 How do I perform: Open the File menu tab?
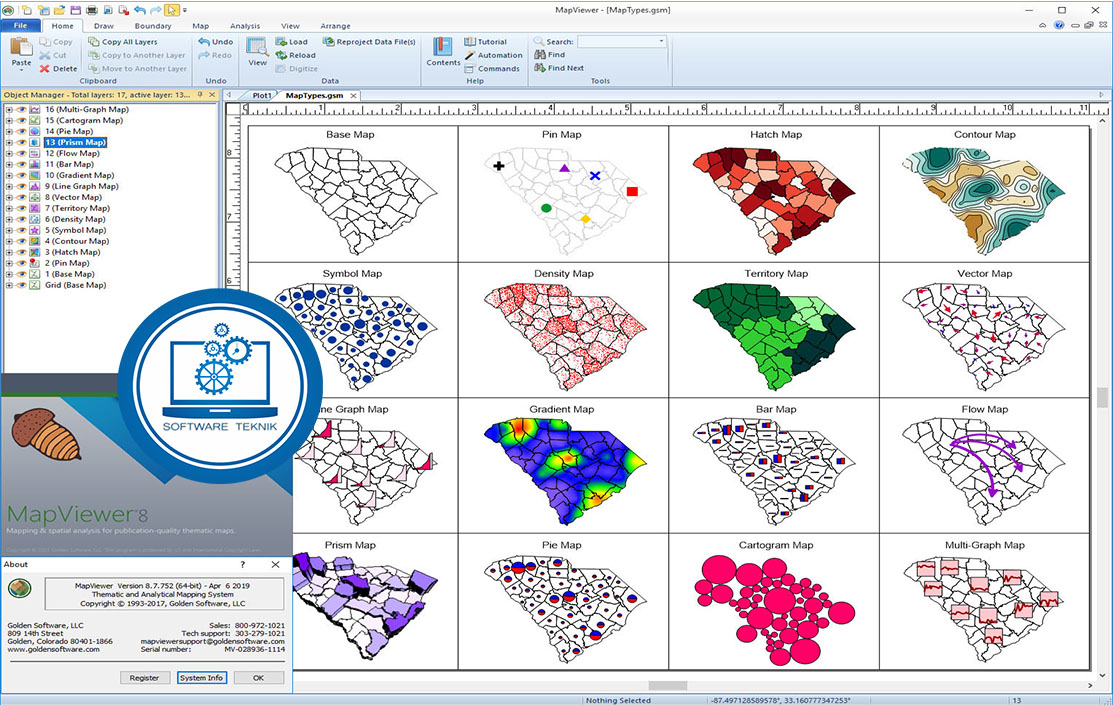tap(21, 26)
